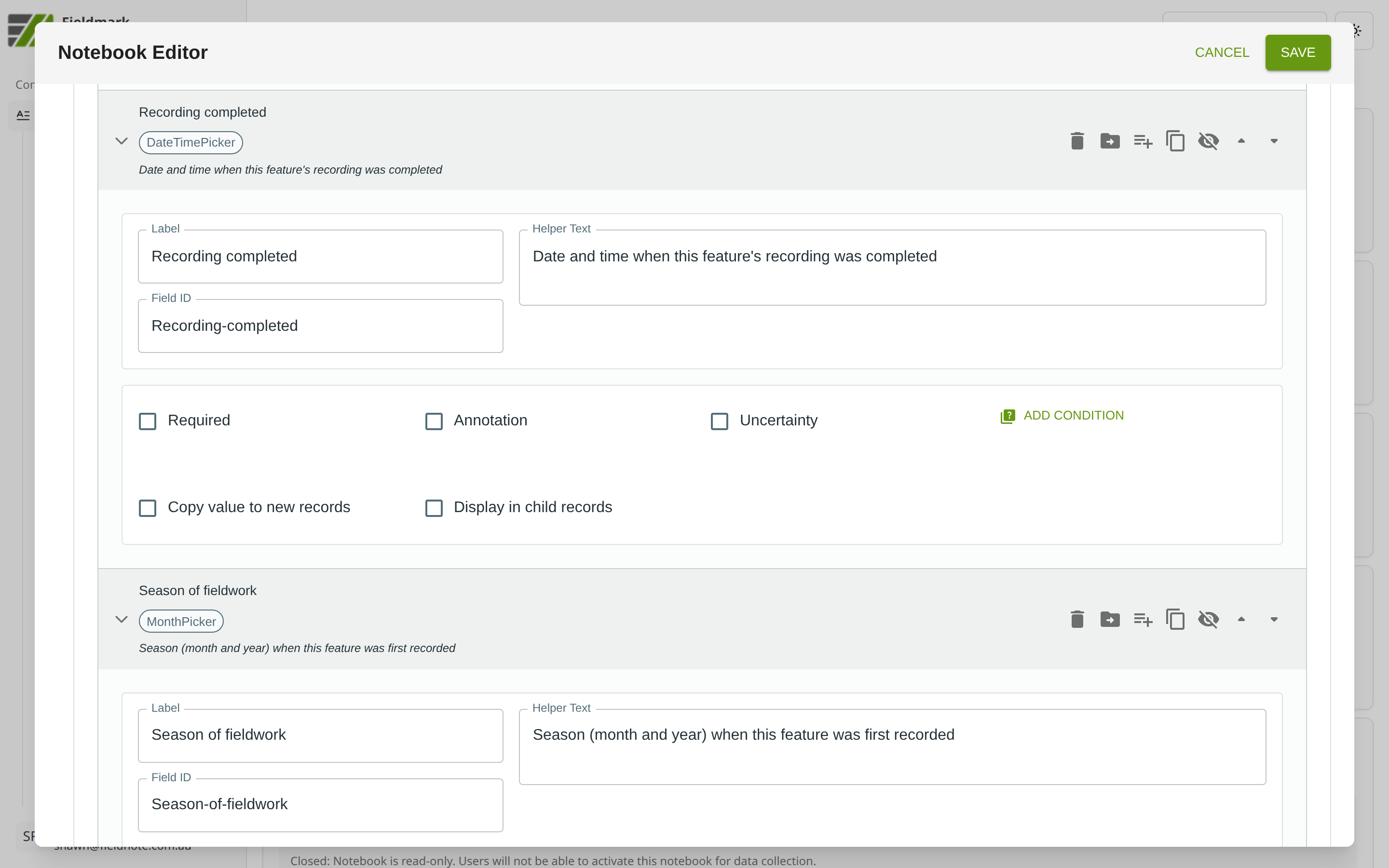1389x868 pixels.
Task: Collapse the Recording completed field panel
Action: click(x=121, y=141)
